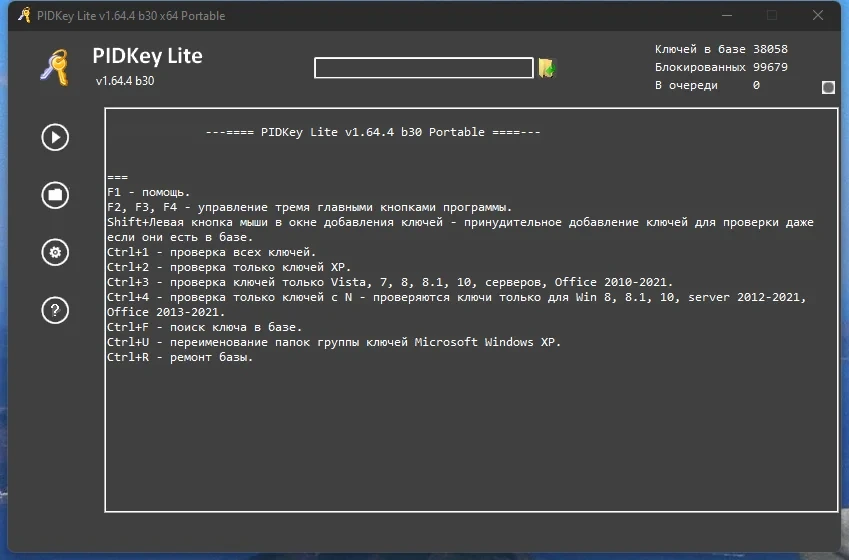849x560 pixels.
Task: Click the "Ctrl+3" Vista keys check line
Action: click(x=390, y=282)
